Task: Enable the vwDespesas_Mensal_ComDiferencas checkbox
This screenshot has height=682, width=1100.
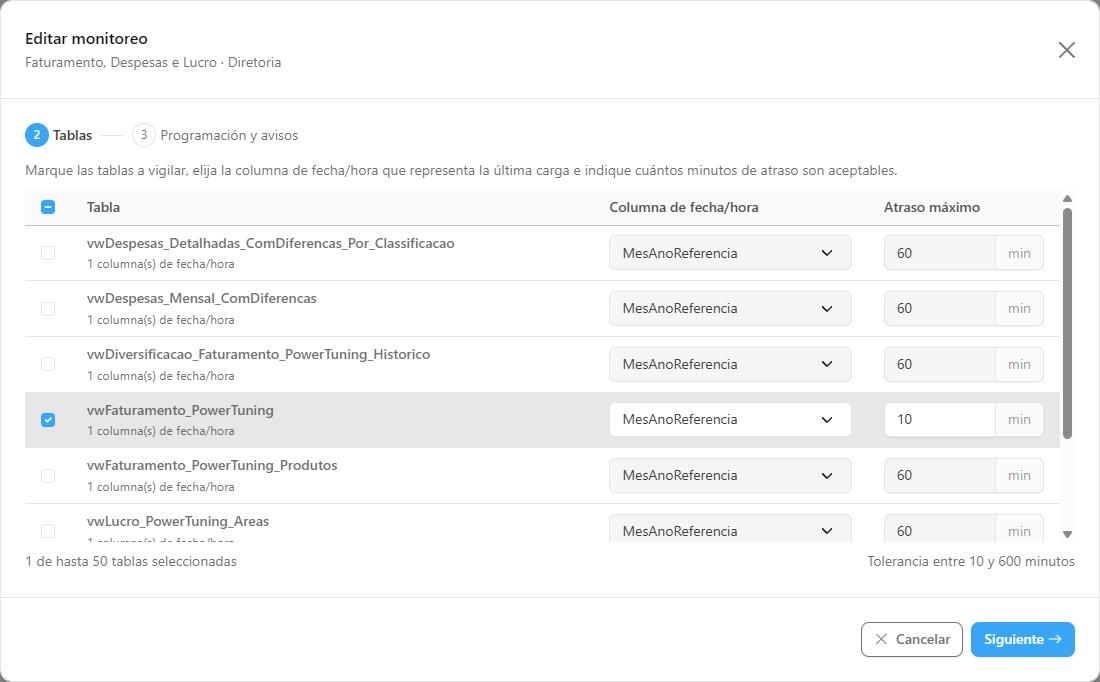Action: click(48, 309)
